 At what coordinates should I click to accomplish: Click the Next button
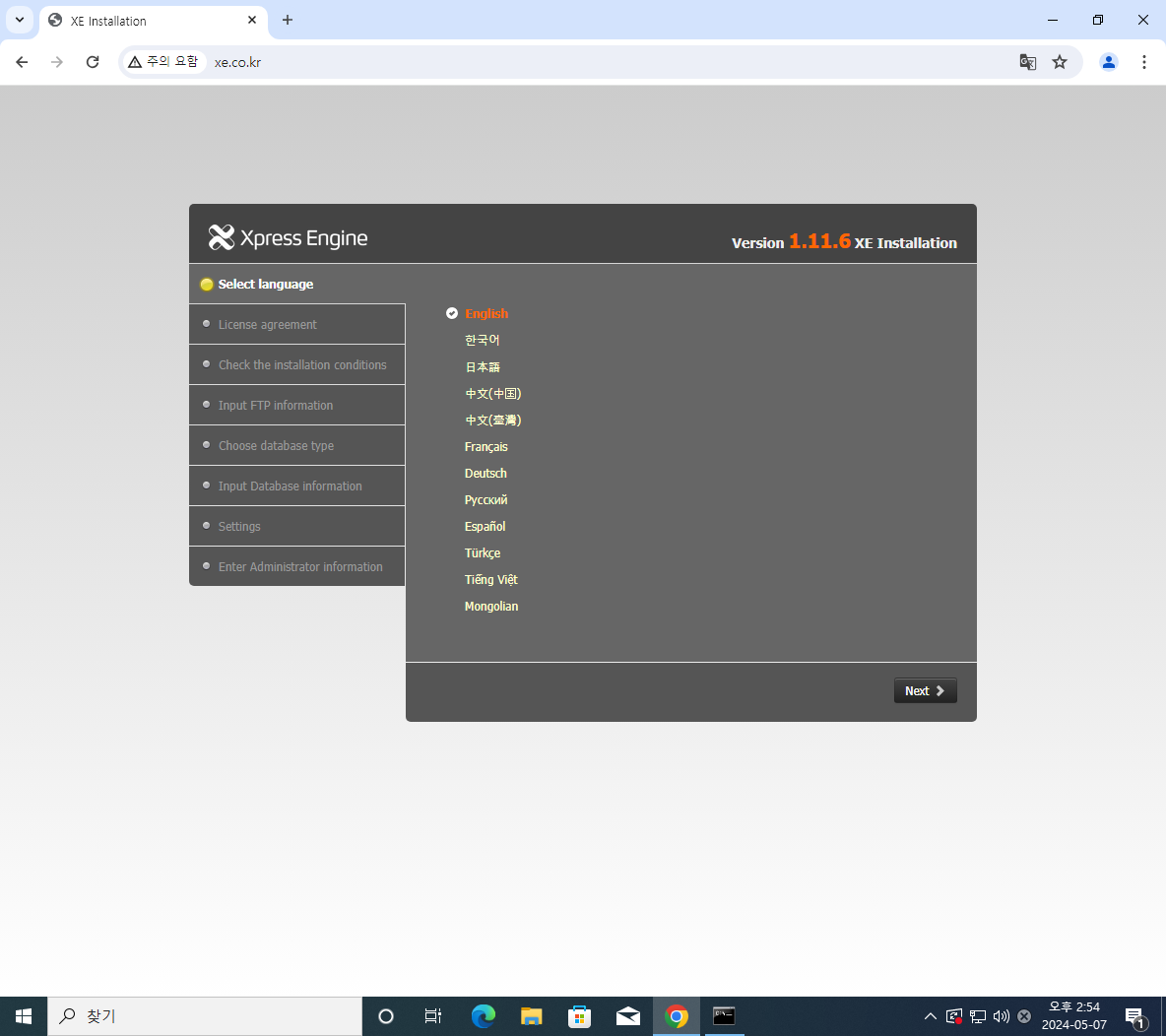click(x=925, y=691)
